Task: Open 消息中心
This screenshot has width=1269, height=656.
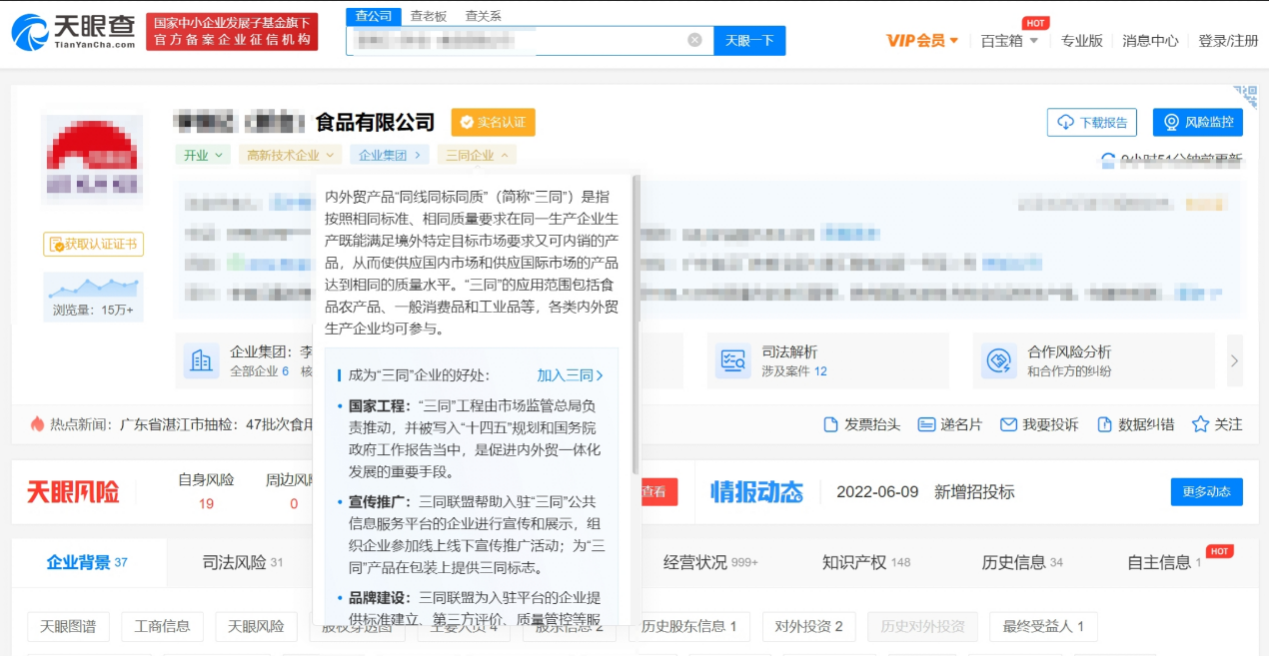Action: (1150, 41)
